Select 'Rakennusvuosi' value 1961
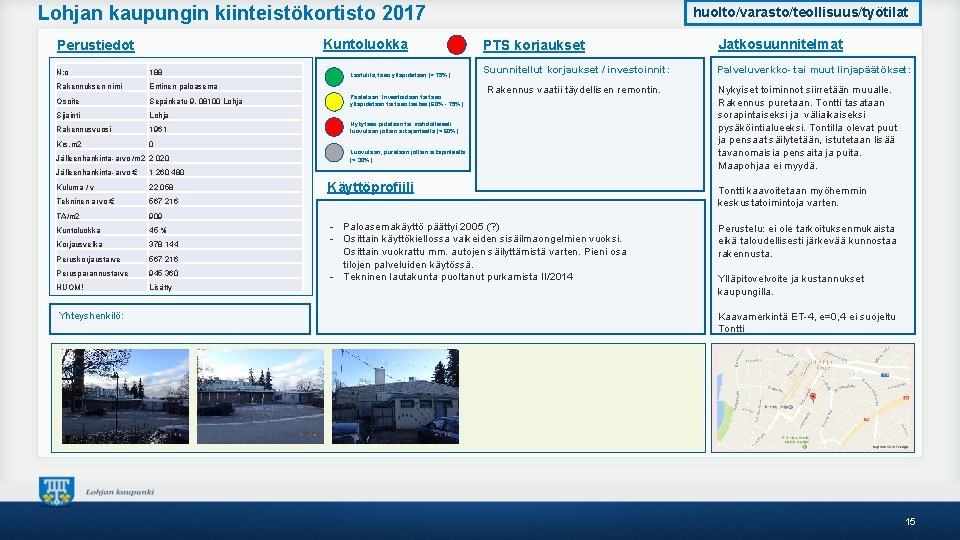The height and width of the screenshot is (540, 960). (x=157, y=129)
